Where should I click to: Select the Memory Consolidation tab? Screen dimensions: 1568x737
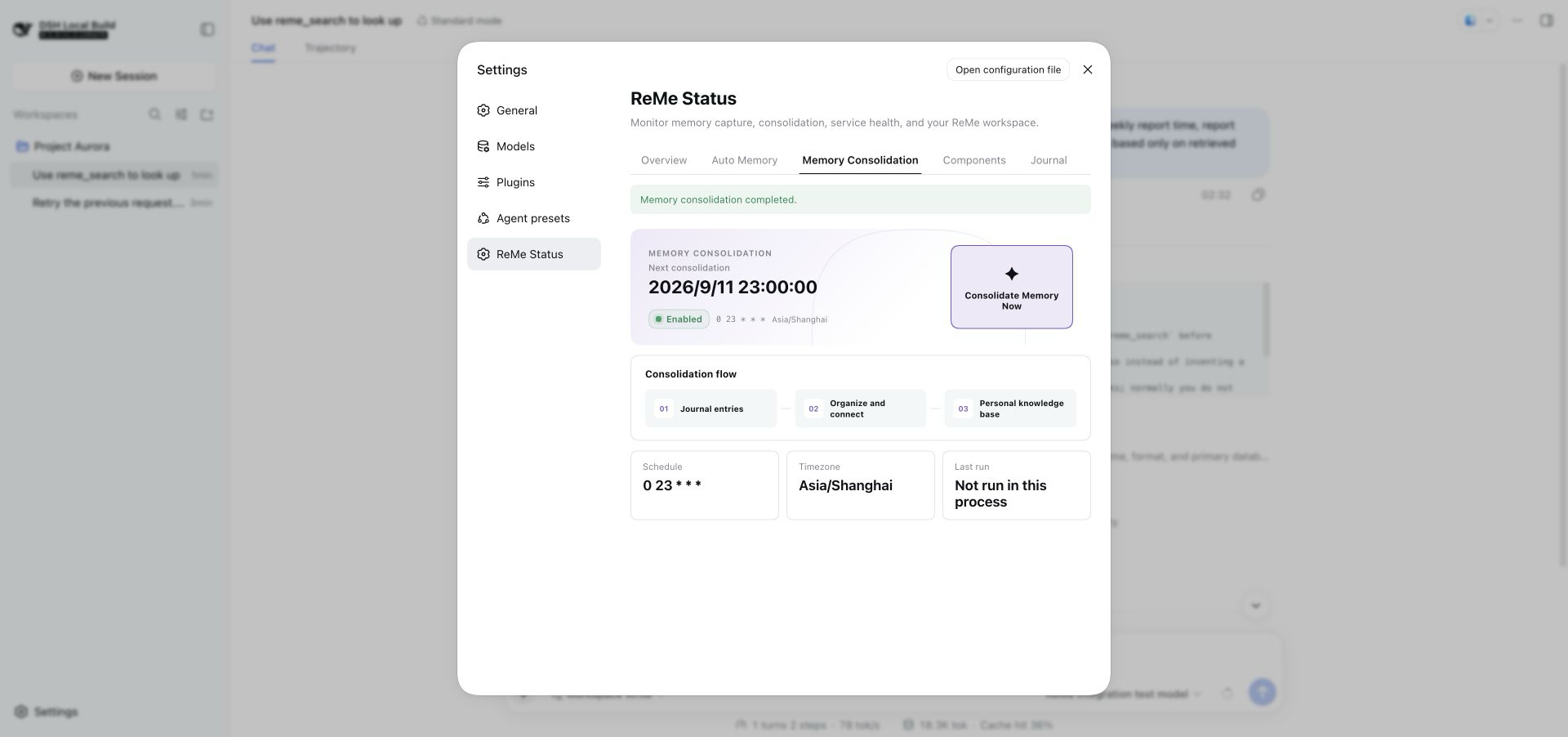[x=860, y=160]
